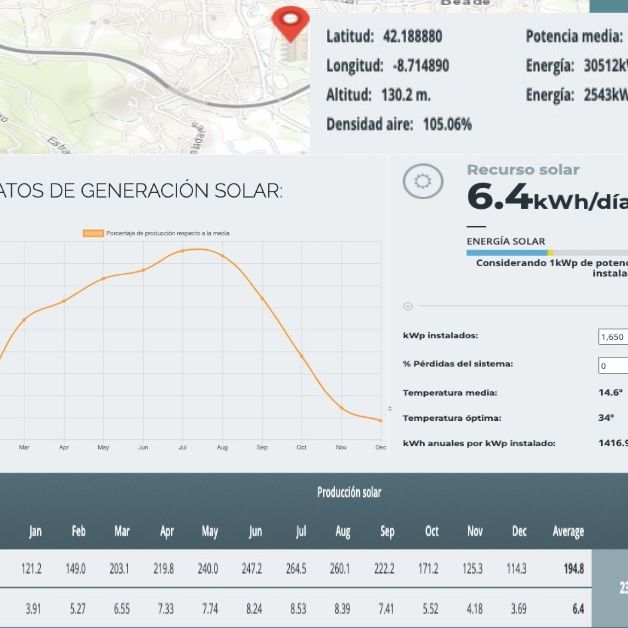Click the July value 264.5

tap(296, 568)
